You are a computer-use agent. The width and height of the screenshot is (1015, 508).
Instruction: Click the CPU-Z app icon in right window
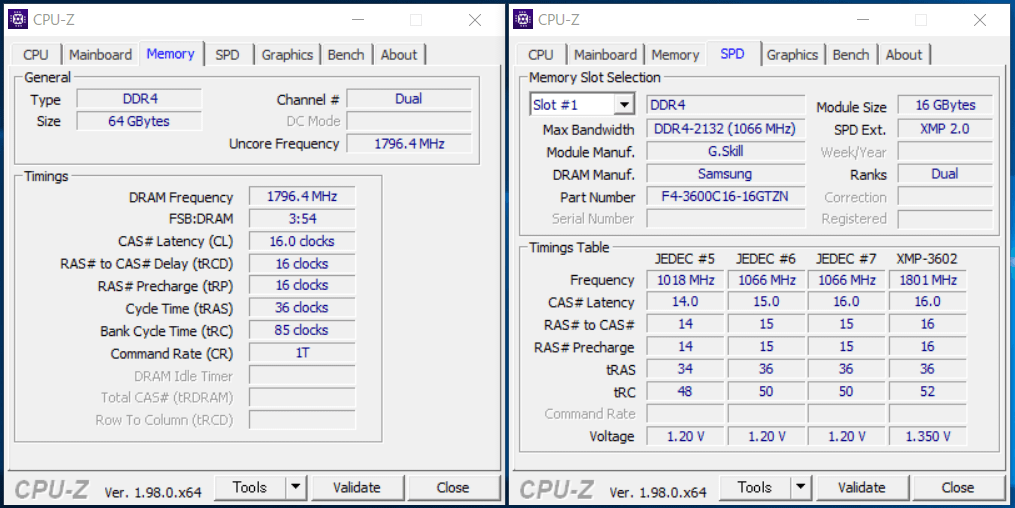point(523,19)
